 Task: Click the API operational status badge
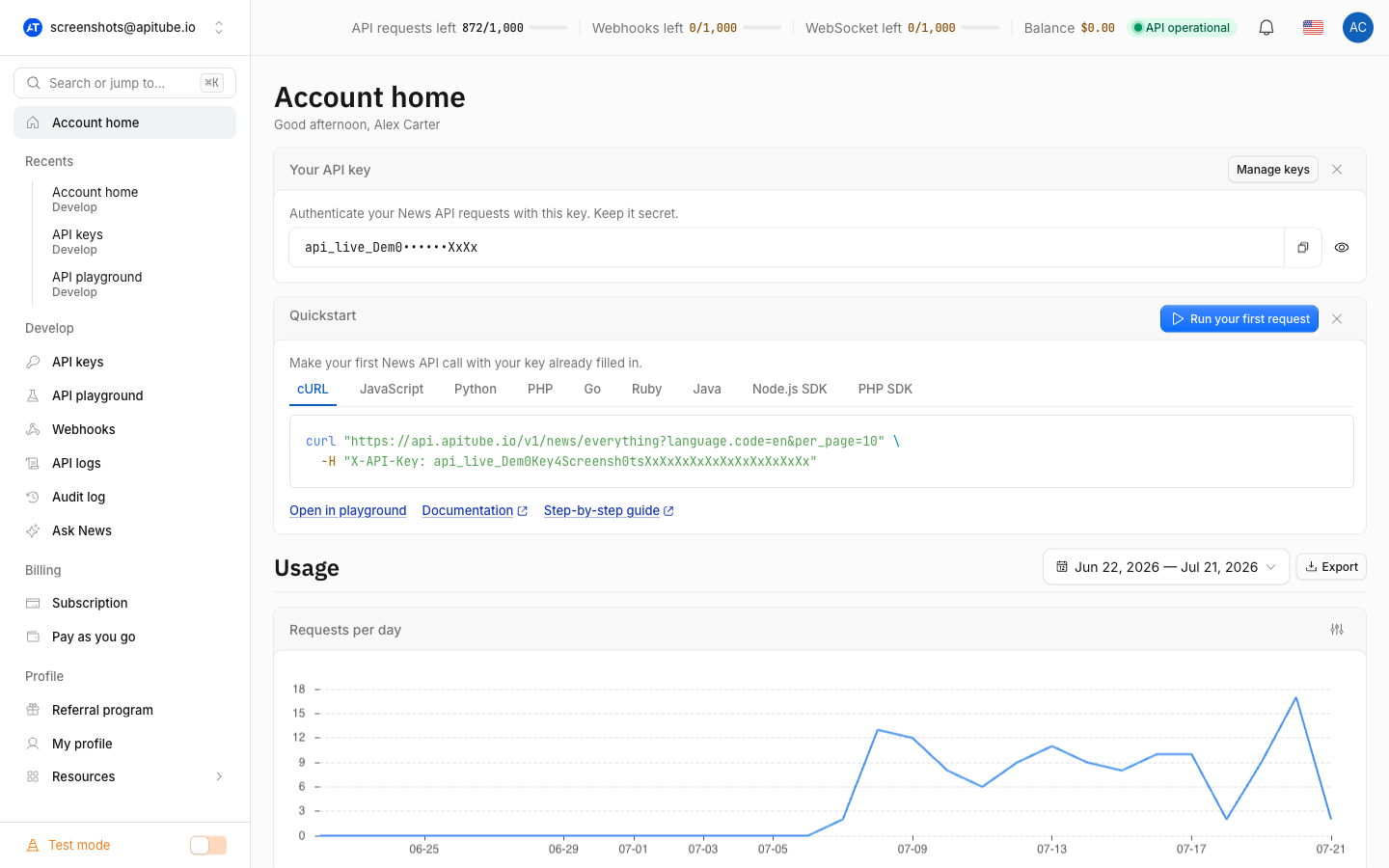(1182, 28)
